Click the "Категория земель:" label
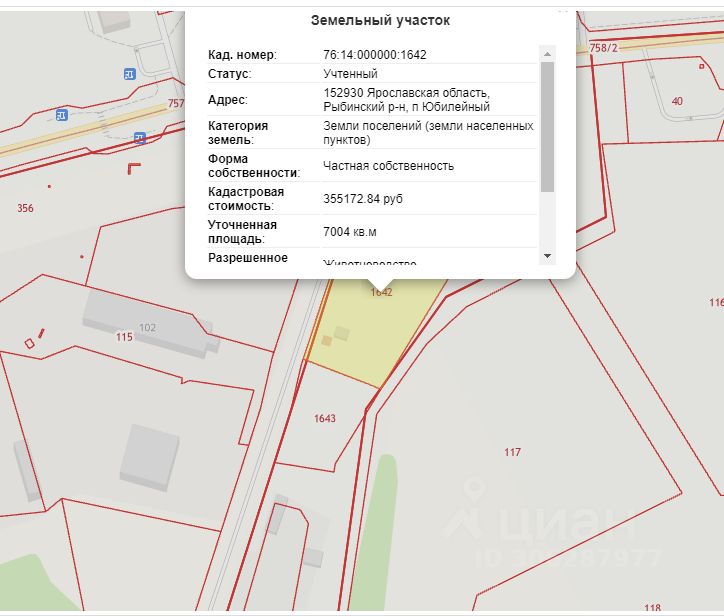The image size is (724, 616). pos(238,133)
